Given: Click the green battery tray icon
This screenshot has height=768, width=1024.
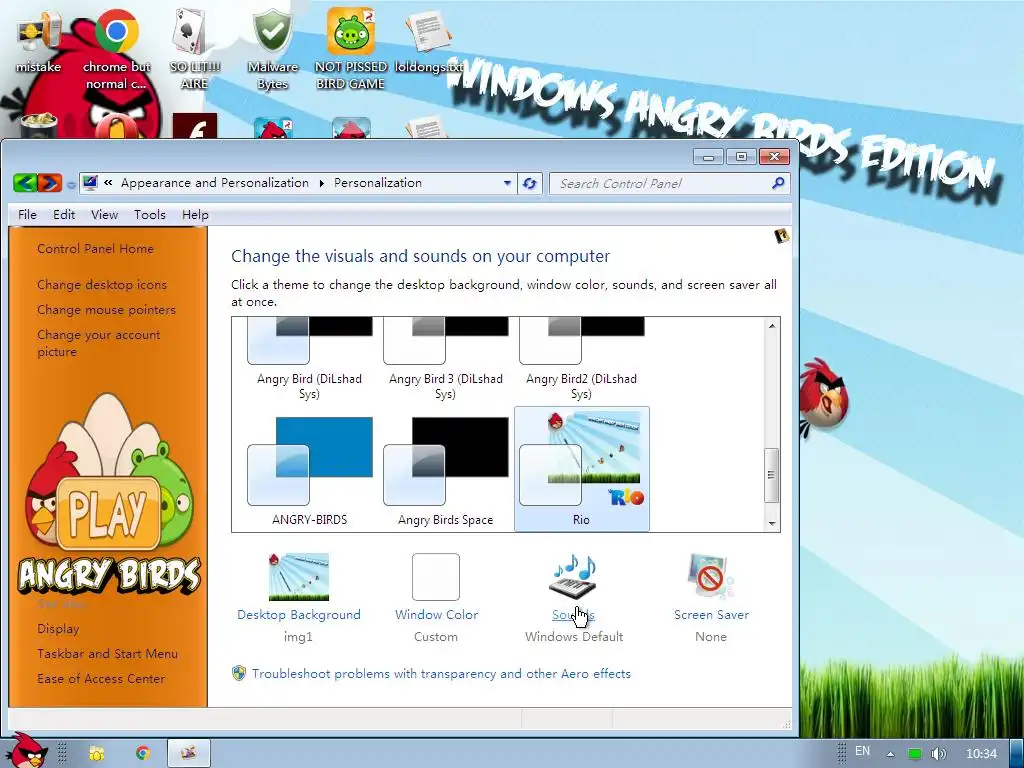Looking at the screenshot, I should 915,754.
